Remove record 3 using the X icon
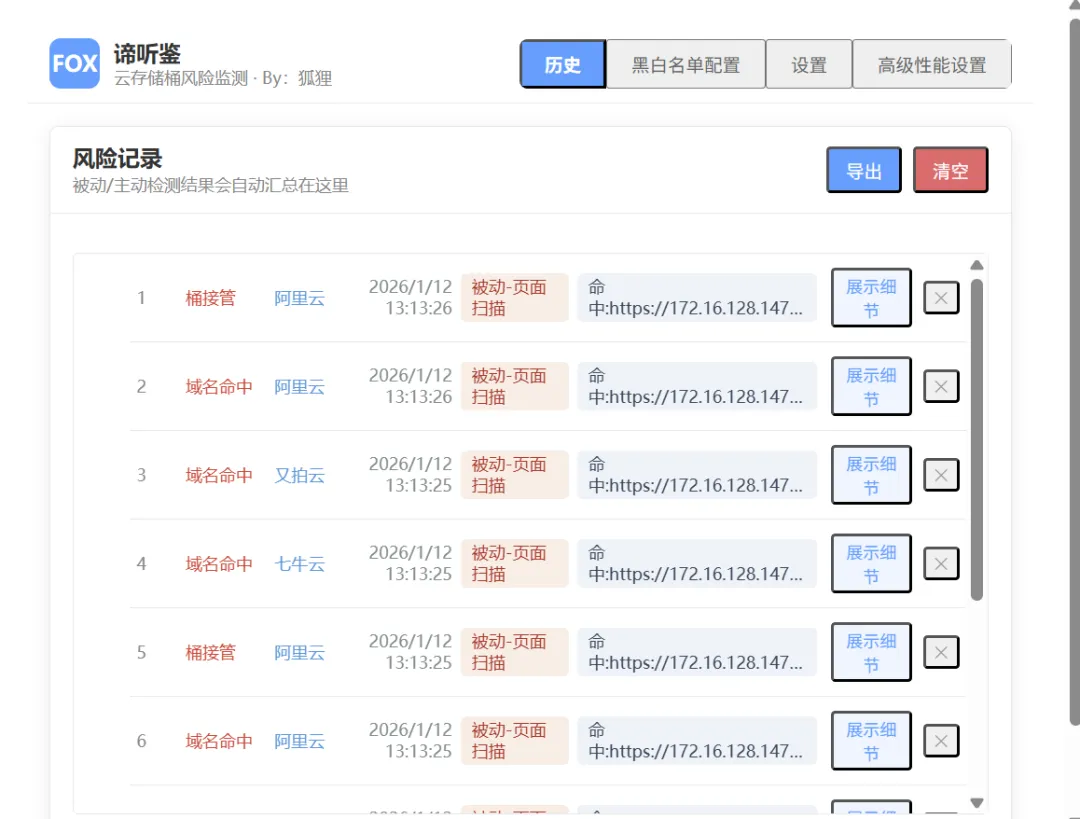The height and width of the screenshot is (819, 1080). click(941, 475)
